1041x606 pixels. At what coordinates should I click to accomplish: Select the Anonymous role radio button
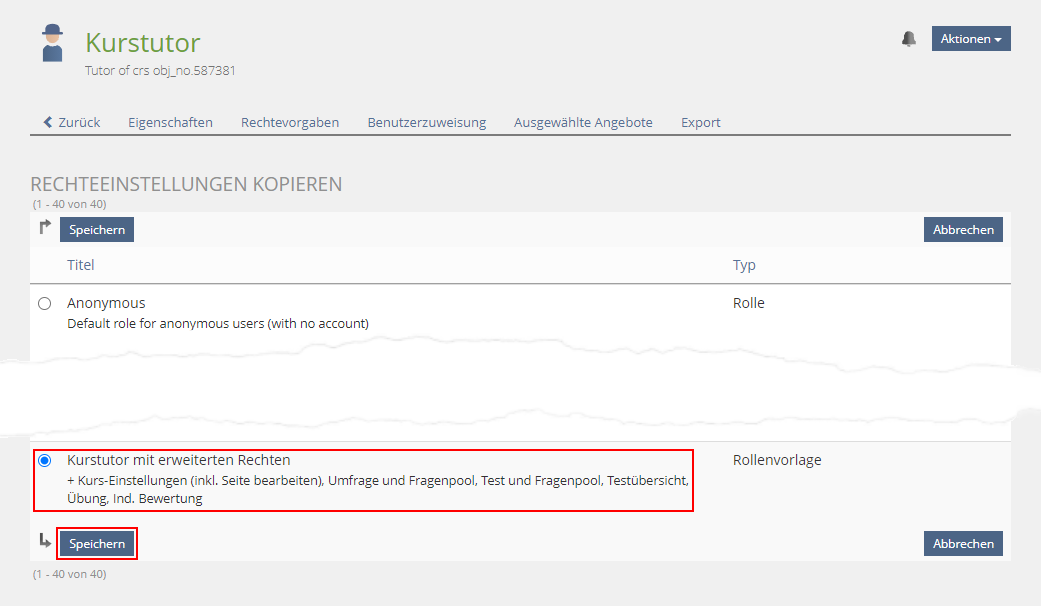pos(44,303)
